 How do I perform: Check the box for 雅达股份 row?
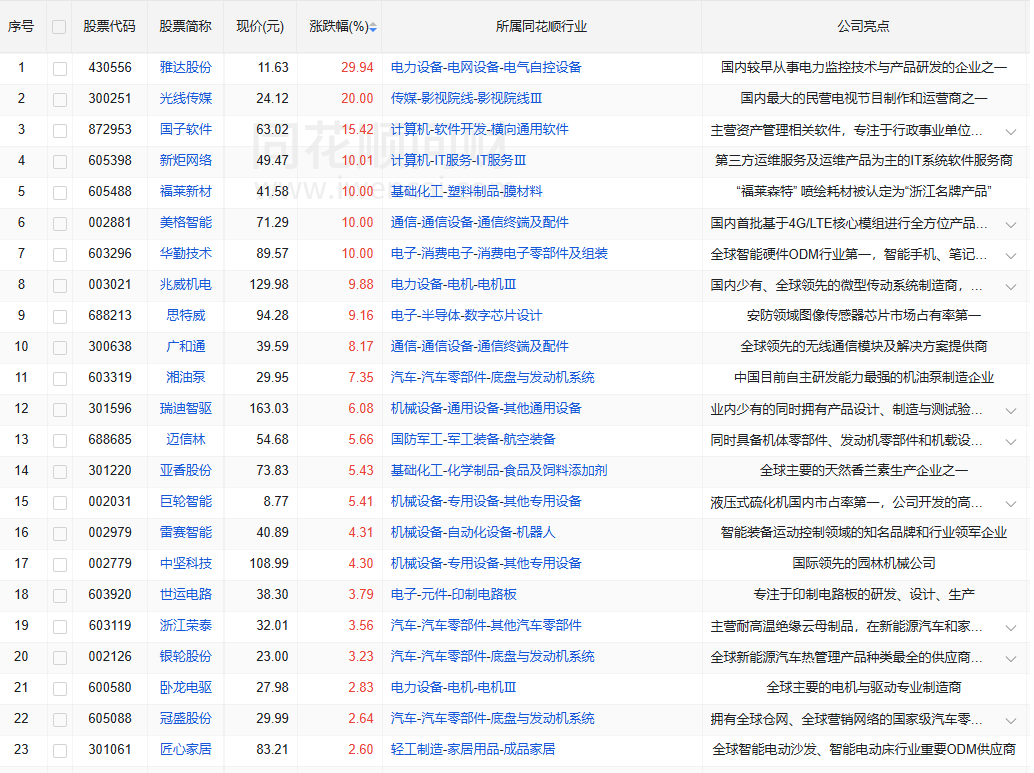tap(59, 69)
